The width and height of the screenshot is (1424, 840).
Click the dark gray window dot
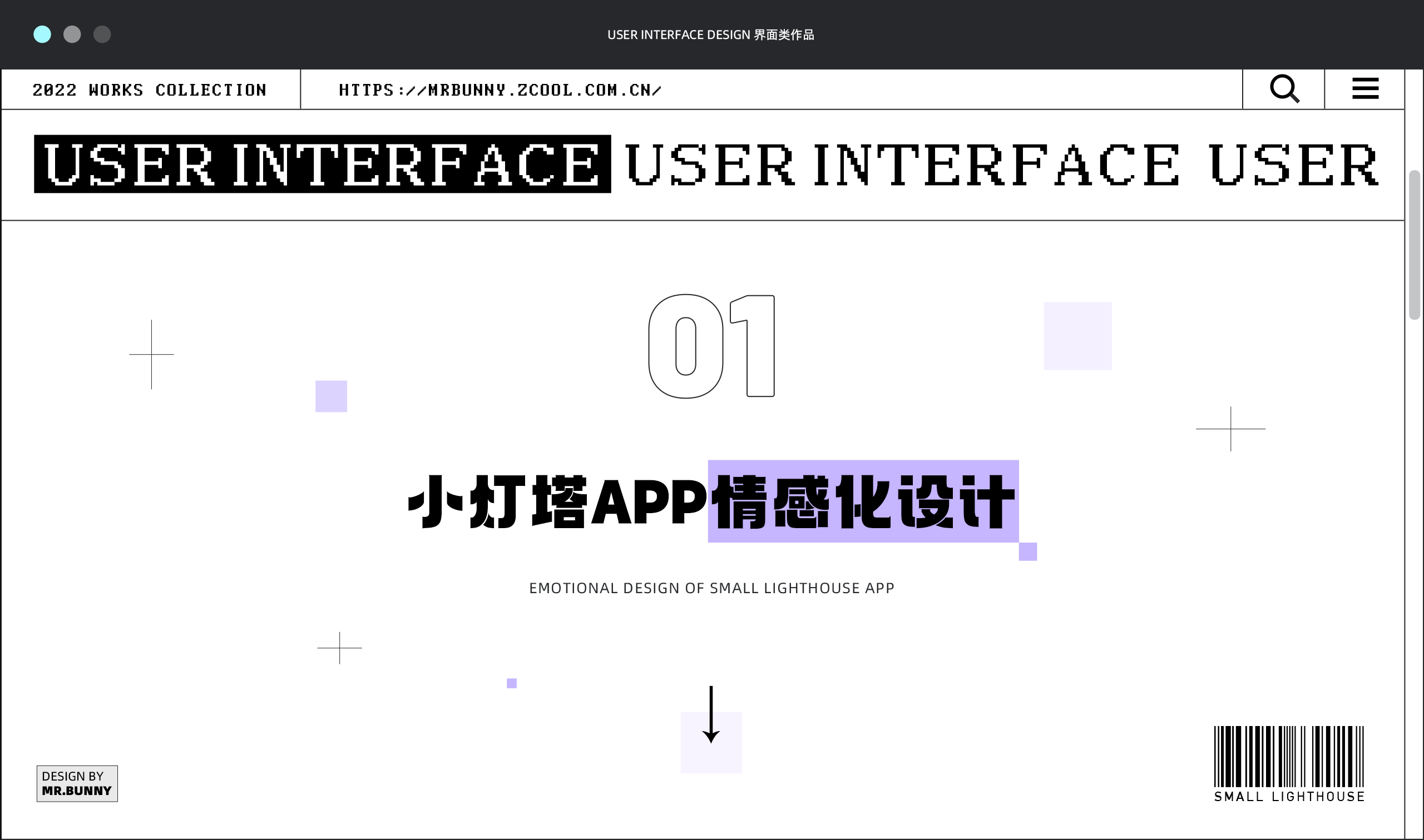coord(102,34)
